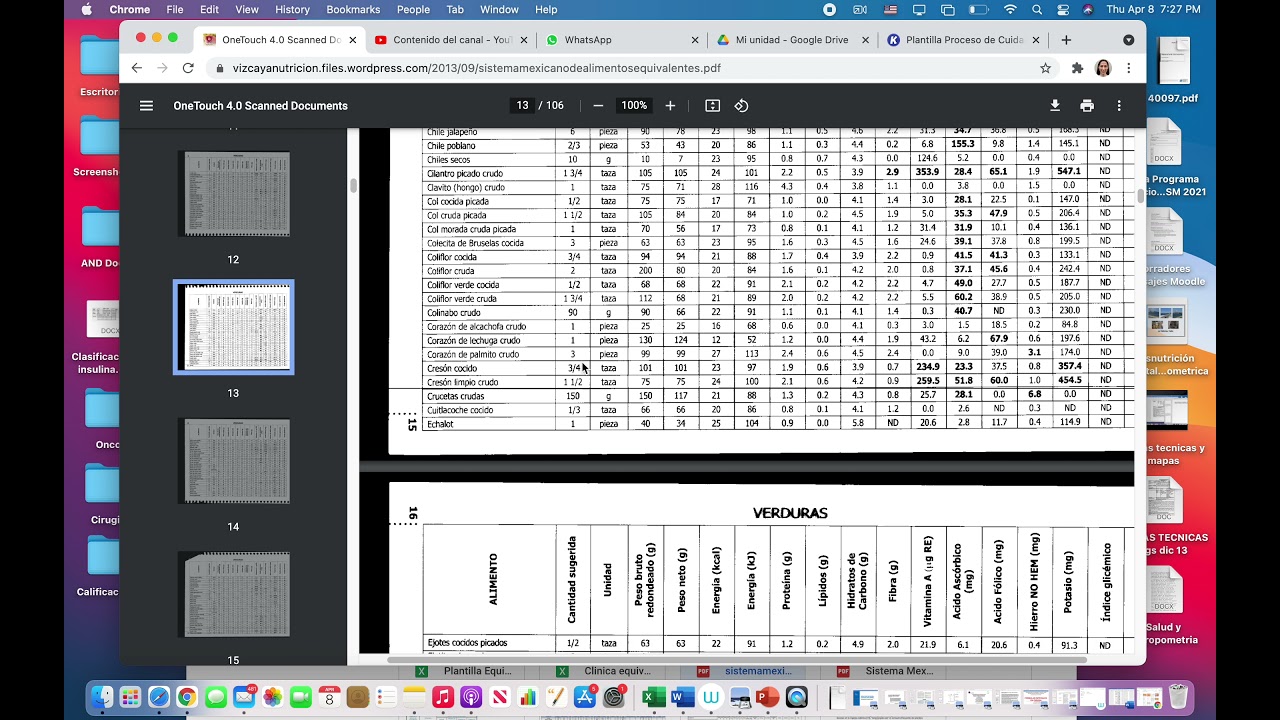
Task: Click the Wi-Fi icon in menu bar
Action: pos(1010,9)
